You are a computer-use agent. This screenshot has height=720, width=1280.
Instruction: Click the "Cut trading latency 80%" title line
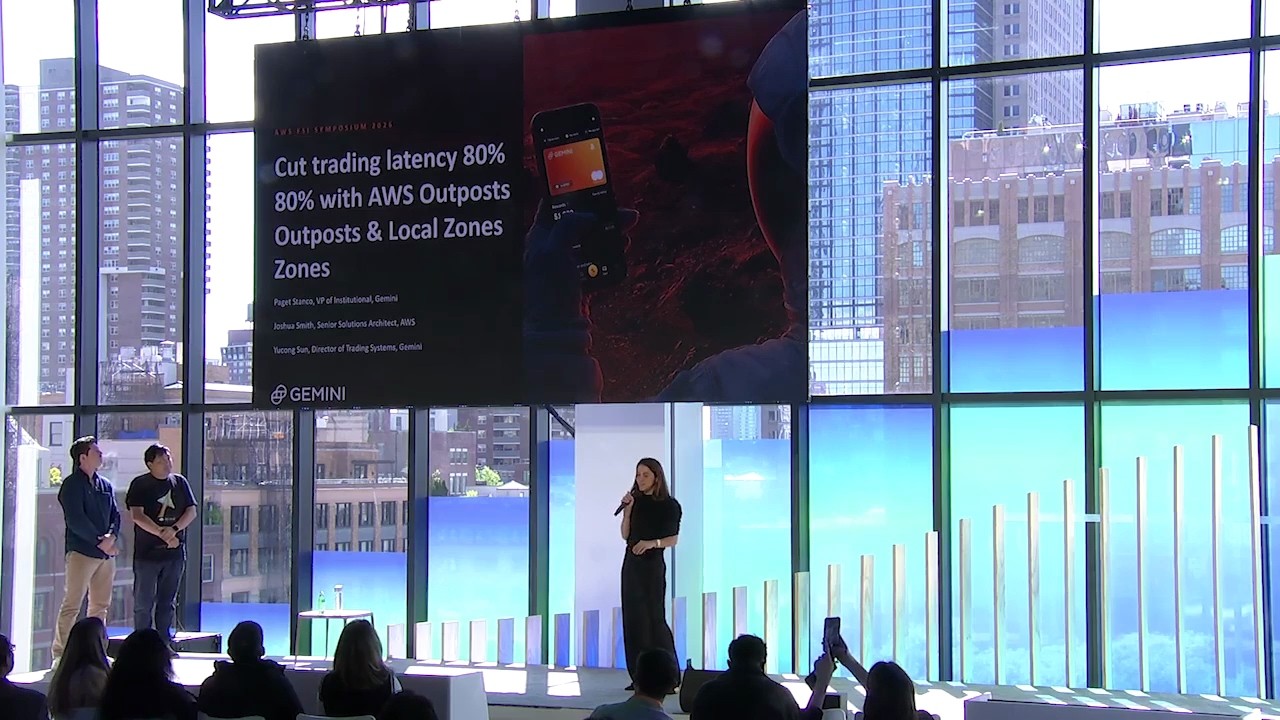point(390,158)
